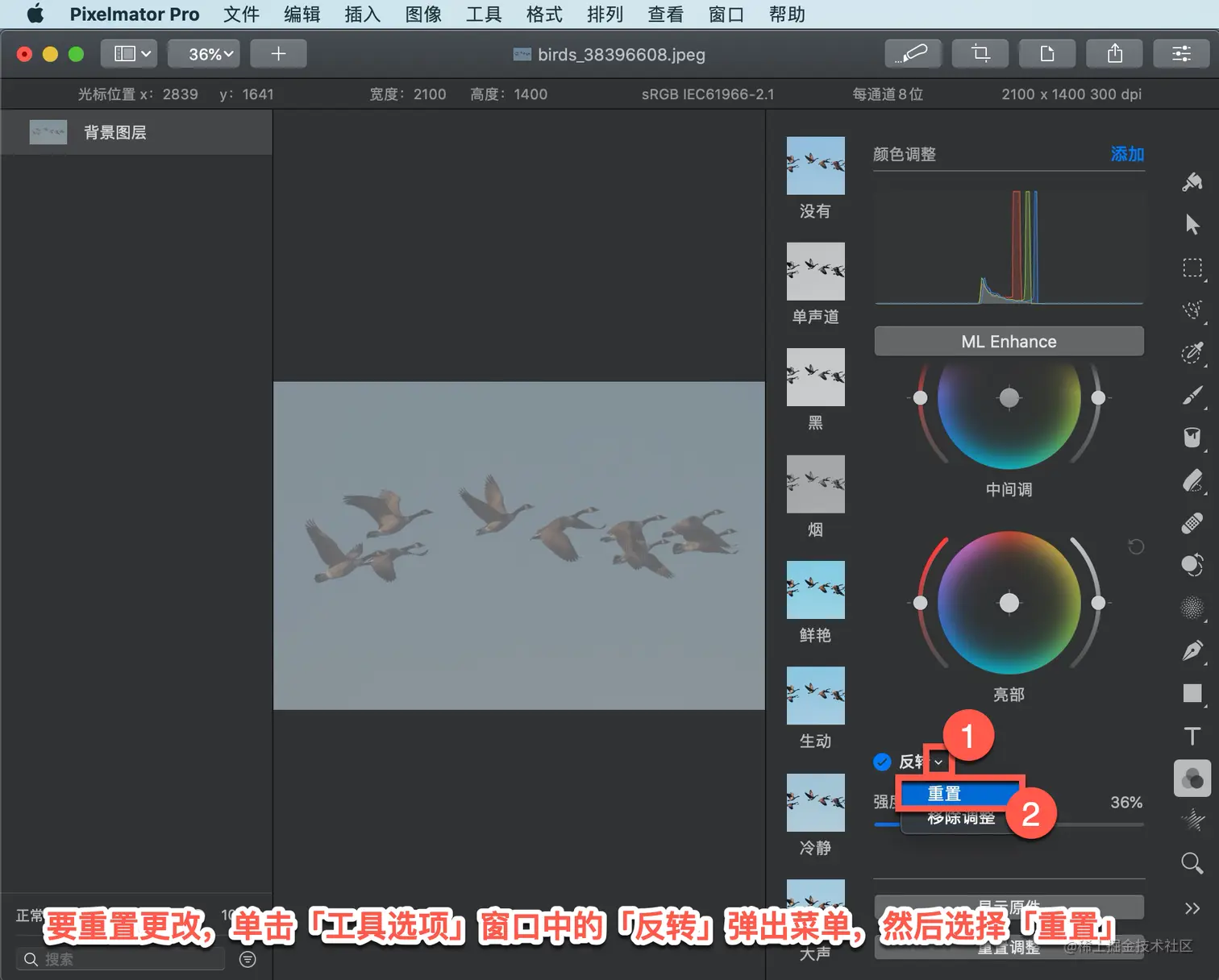The image size is (1219, 980).
Task: Click the plus Add button in toolbar
Action: 278,54
